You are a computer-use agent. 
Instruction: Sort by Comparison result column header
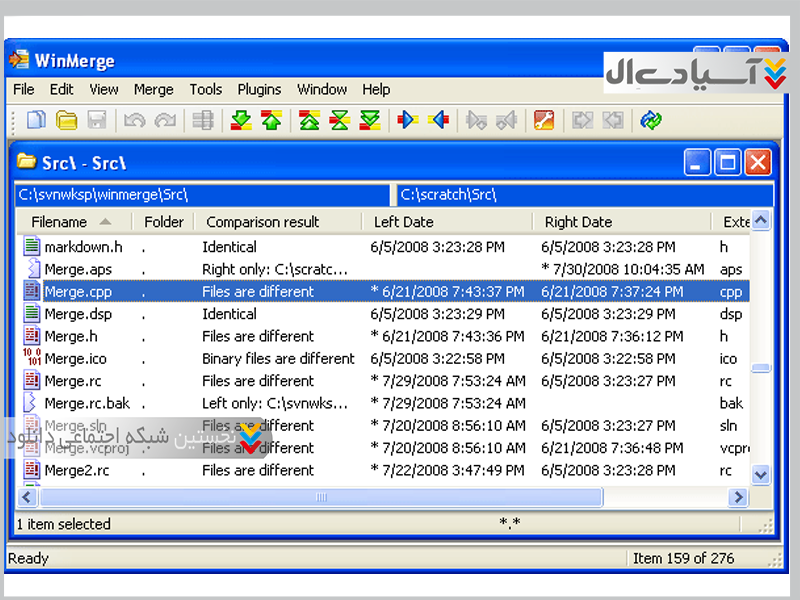coord(262,222)
